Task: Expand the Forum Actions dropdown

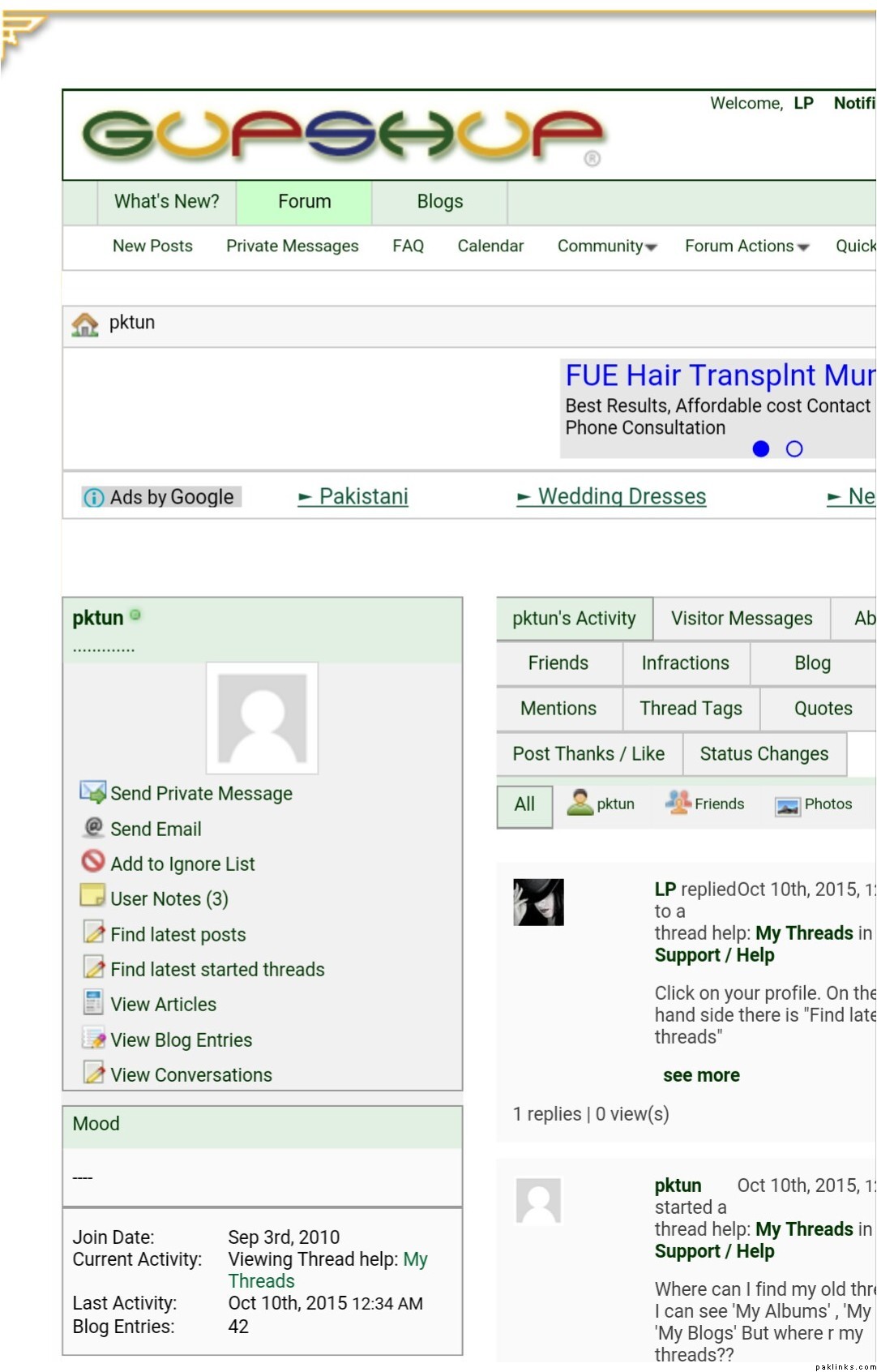Action: pos(747,247)
